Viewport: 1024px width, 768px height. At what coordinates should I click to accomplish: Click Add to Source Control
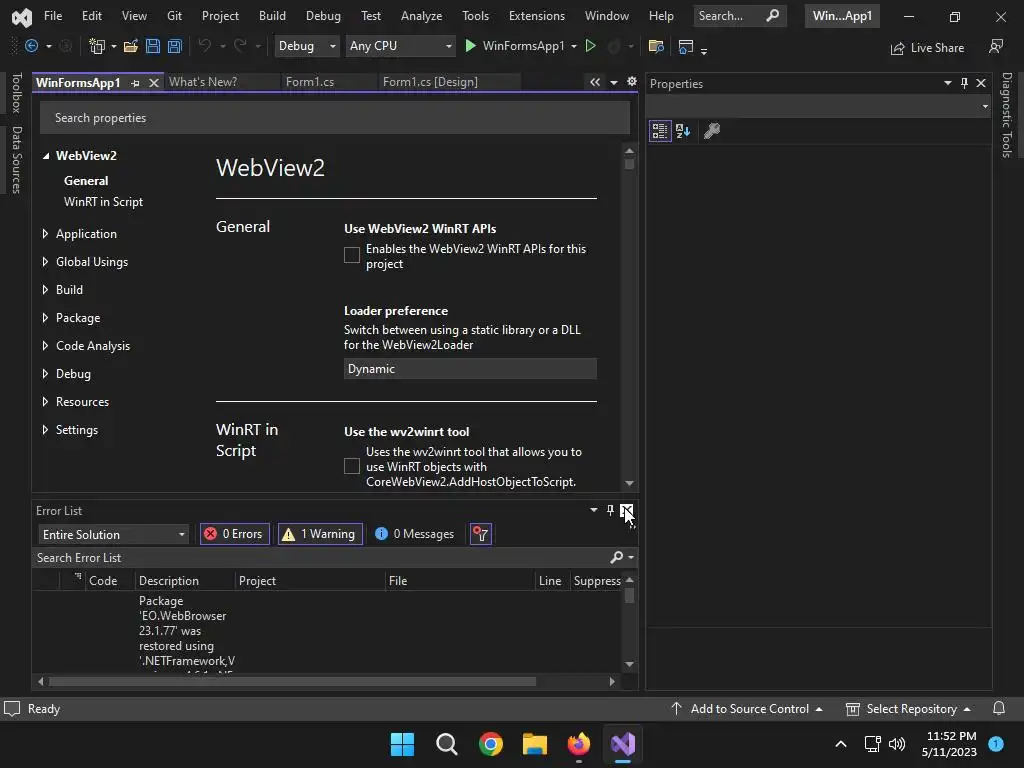747,709
